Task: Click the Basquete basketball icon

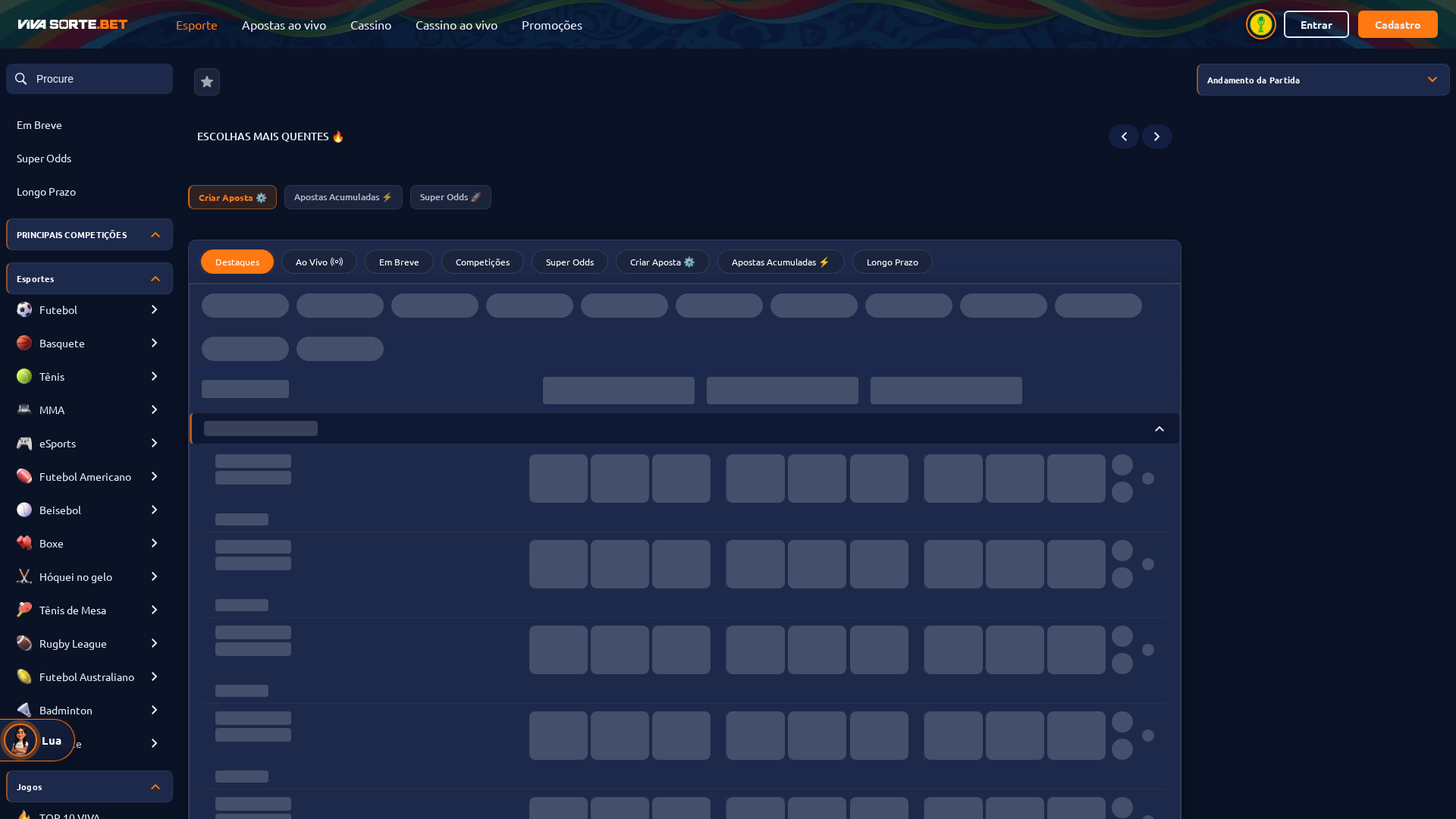Action: (24, 343)
